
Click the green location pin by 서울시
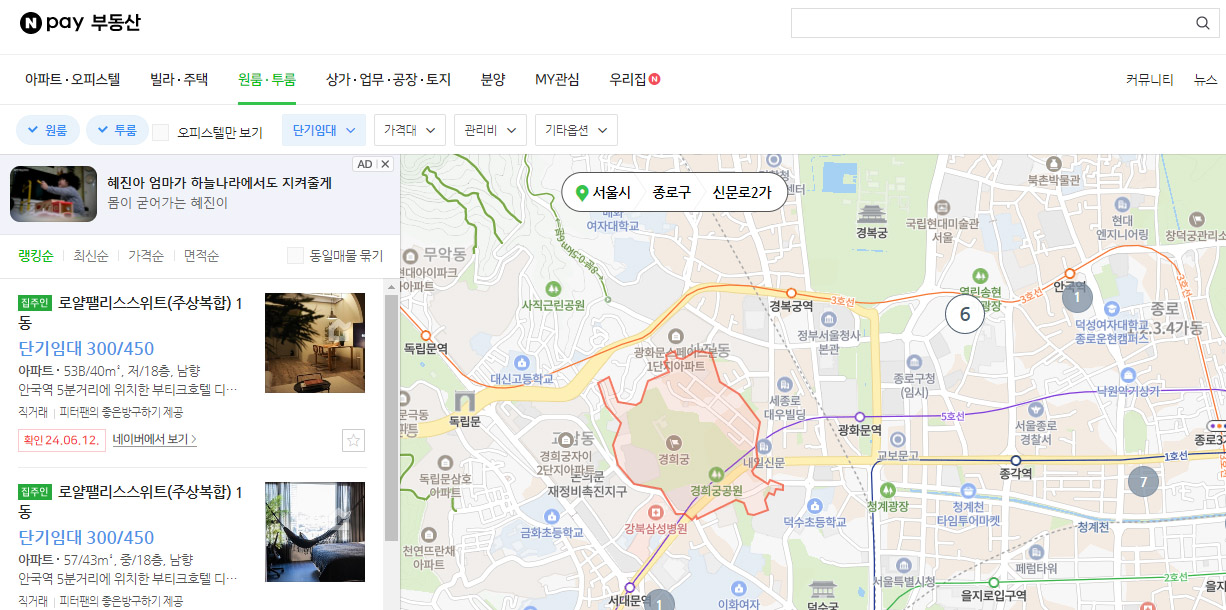pos(582,192)
